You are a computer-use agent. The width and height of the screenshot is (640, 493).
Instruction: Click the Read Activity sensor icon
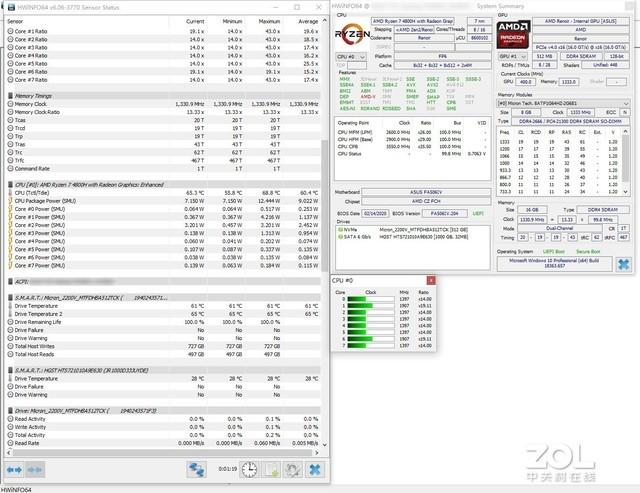(11, 419)
